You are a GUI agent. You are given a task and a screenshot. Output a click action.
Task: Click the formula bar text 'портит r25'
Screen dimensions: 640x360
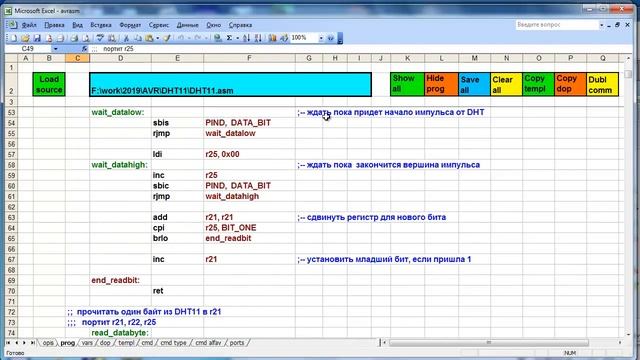[x=118, y=49]
